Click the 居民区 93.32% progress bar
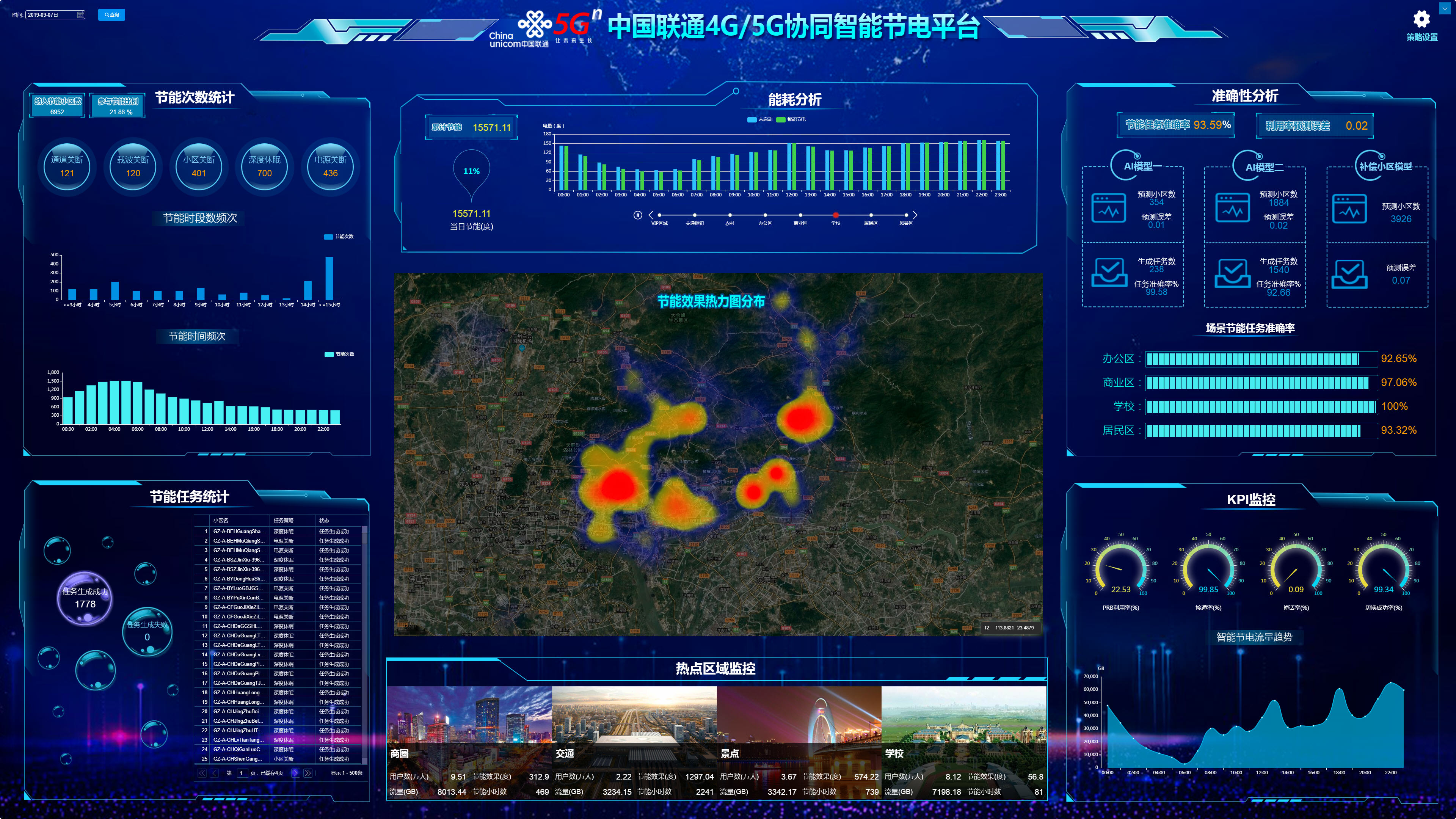1456x819 pixels. coord(1261,431)
